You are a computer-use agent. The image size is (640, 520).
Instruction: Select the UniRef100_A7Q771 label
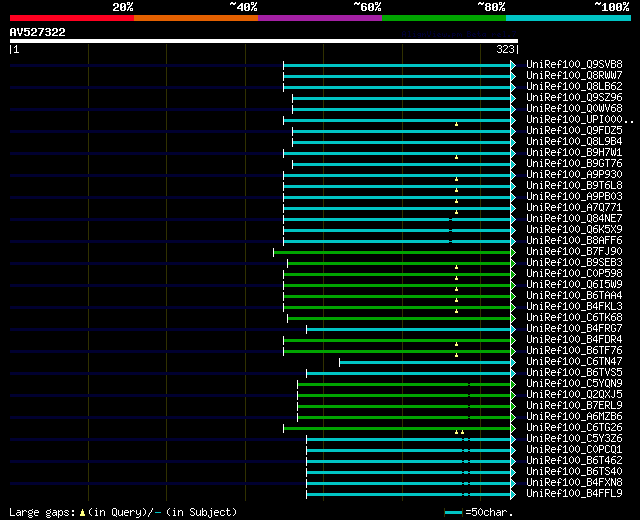[574, 208]
